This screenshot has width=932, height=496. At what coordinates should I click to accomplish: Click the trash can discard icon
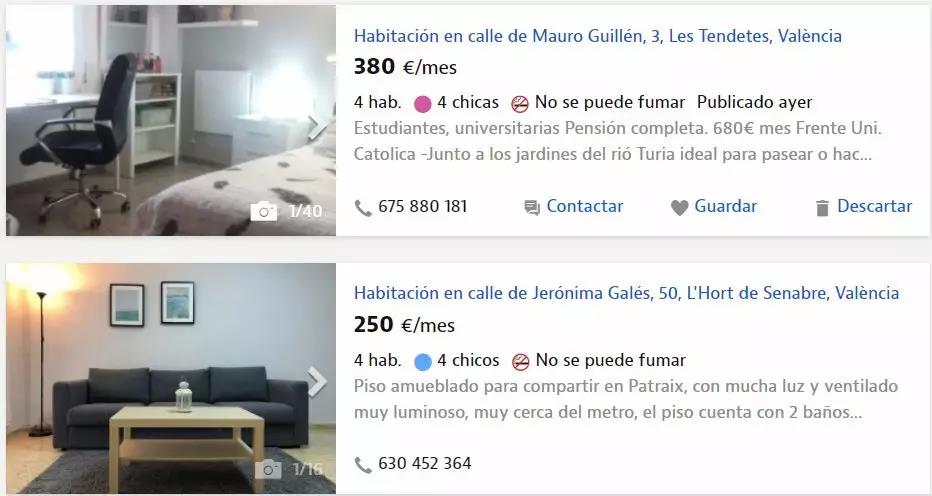pyautogui.click(x=822, y=208)
